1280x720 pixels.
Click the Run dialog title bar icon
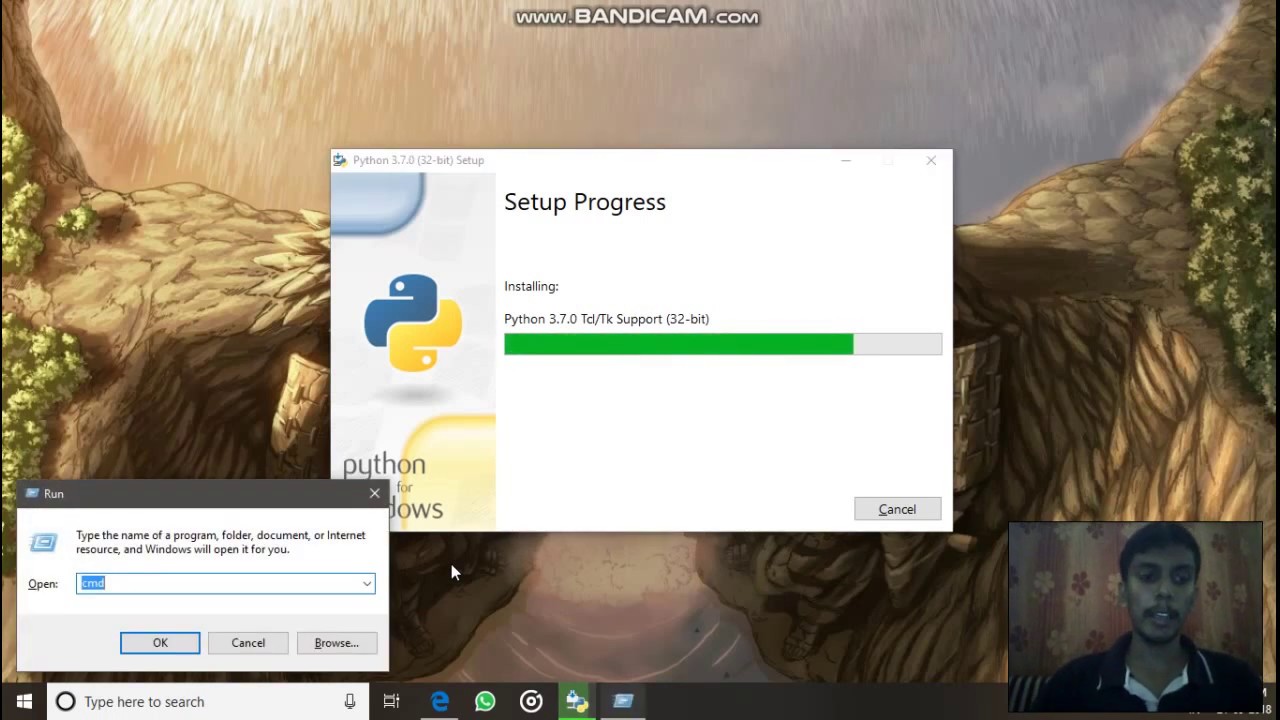click(32, 493)
